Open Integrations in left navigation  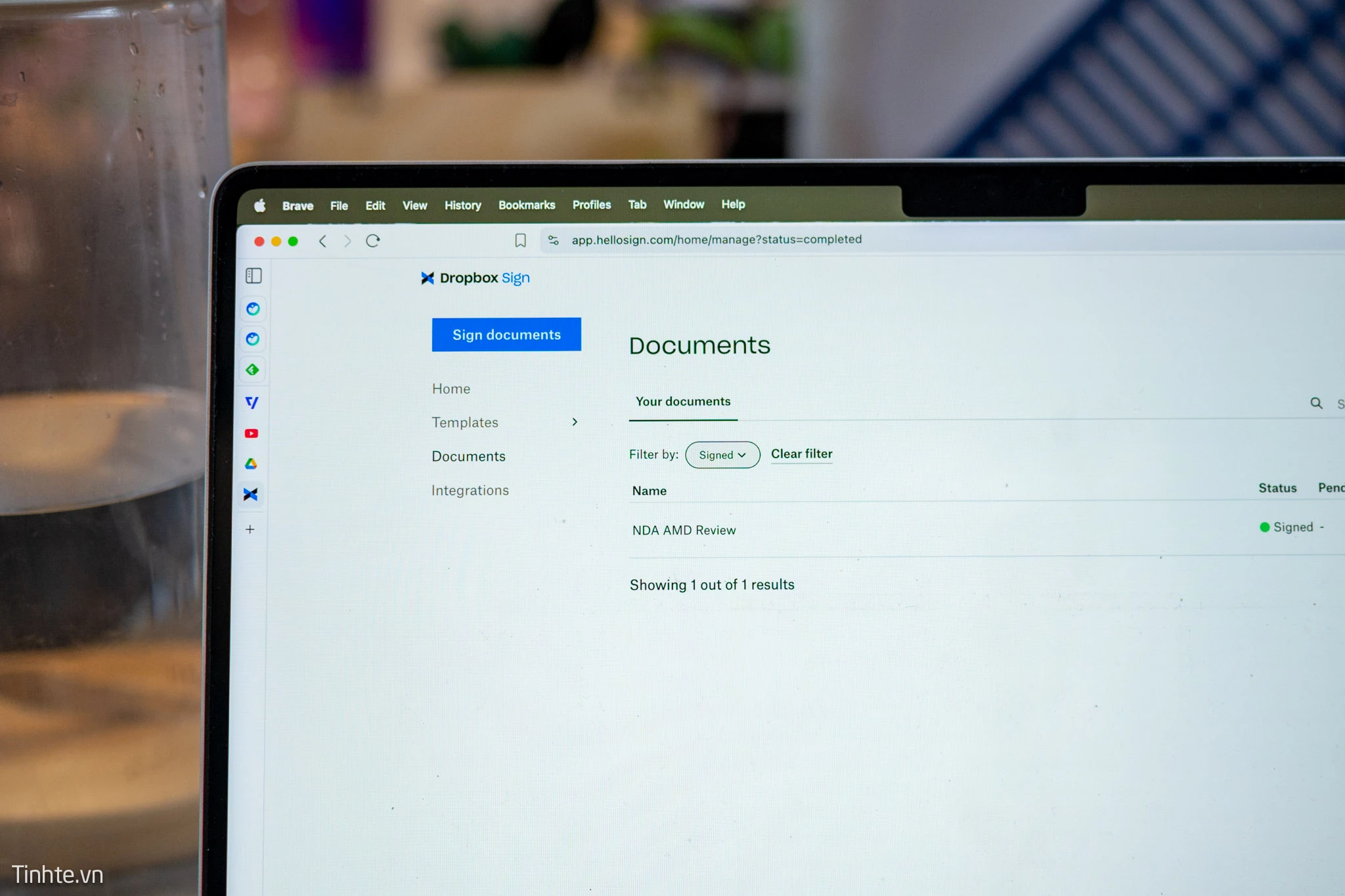[x=470, y=490]
